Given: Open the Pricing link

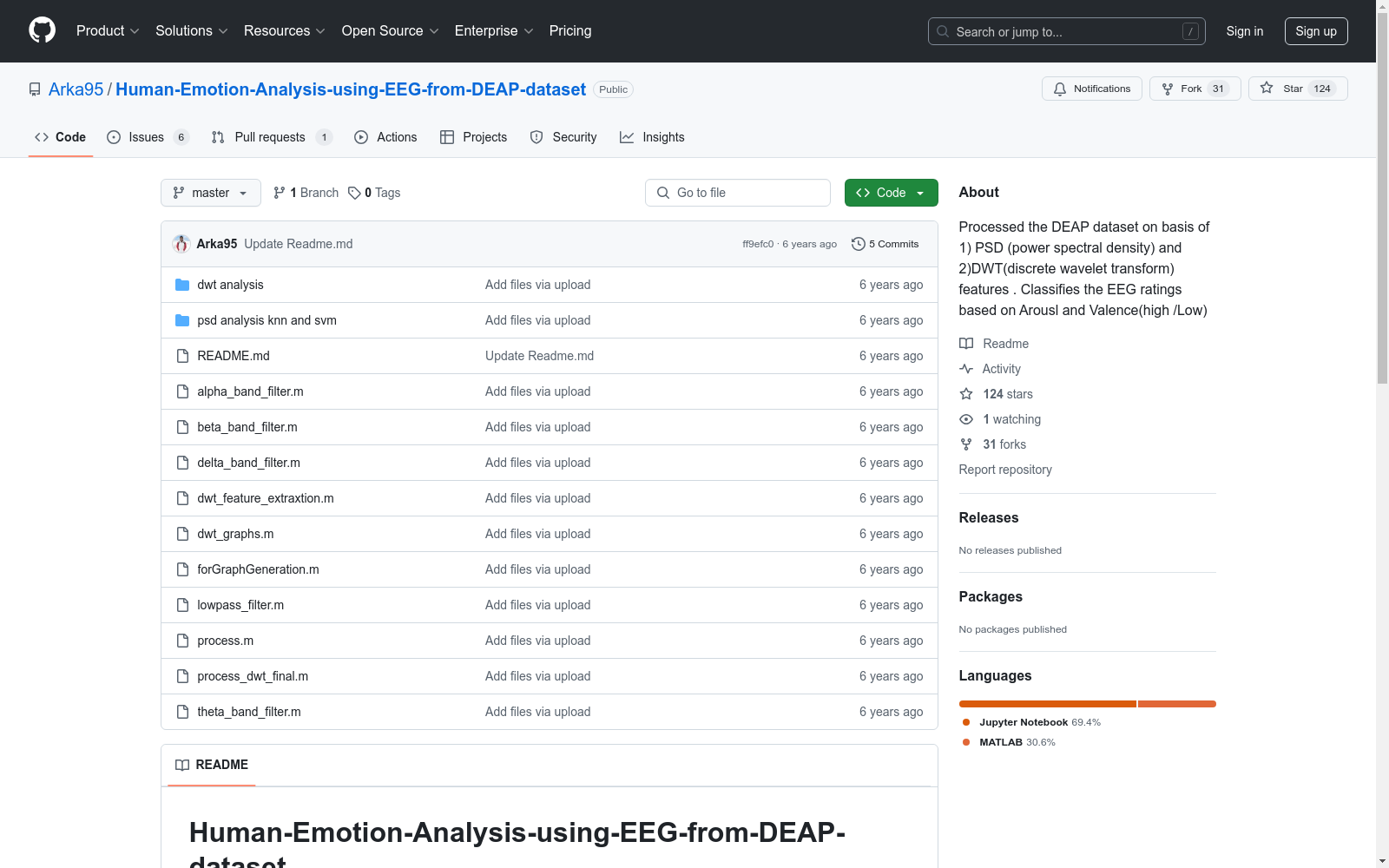Looking at the screenshot, I should [570, 31].
